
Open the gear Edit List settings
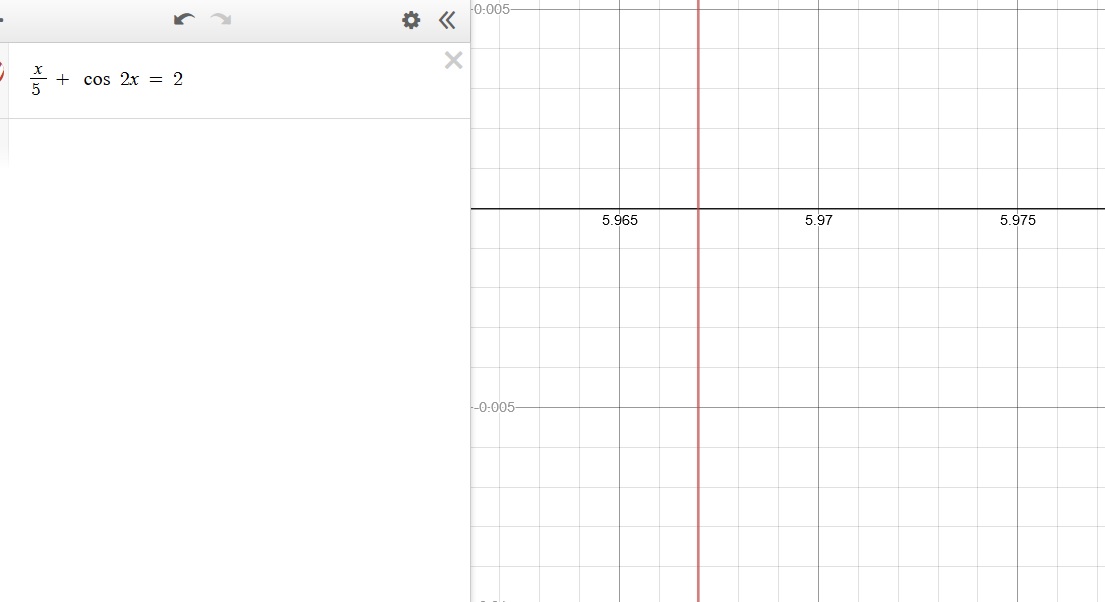411,20
